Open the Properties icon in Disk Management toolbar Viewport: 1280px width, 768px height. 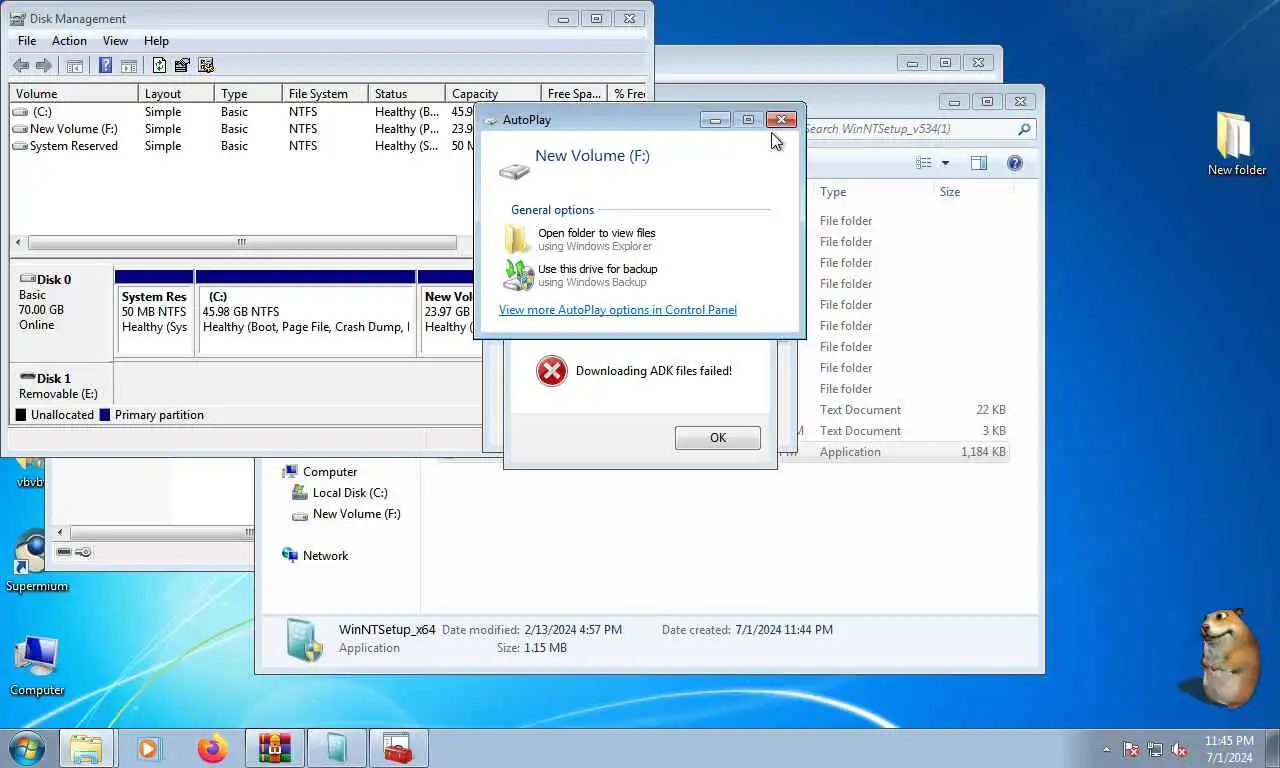(x=182, y=66)
